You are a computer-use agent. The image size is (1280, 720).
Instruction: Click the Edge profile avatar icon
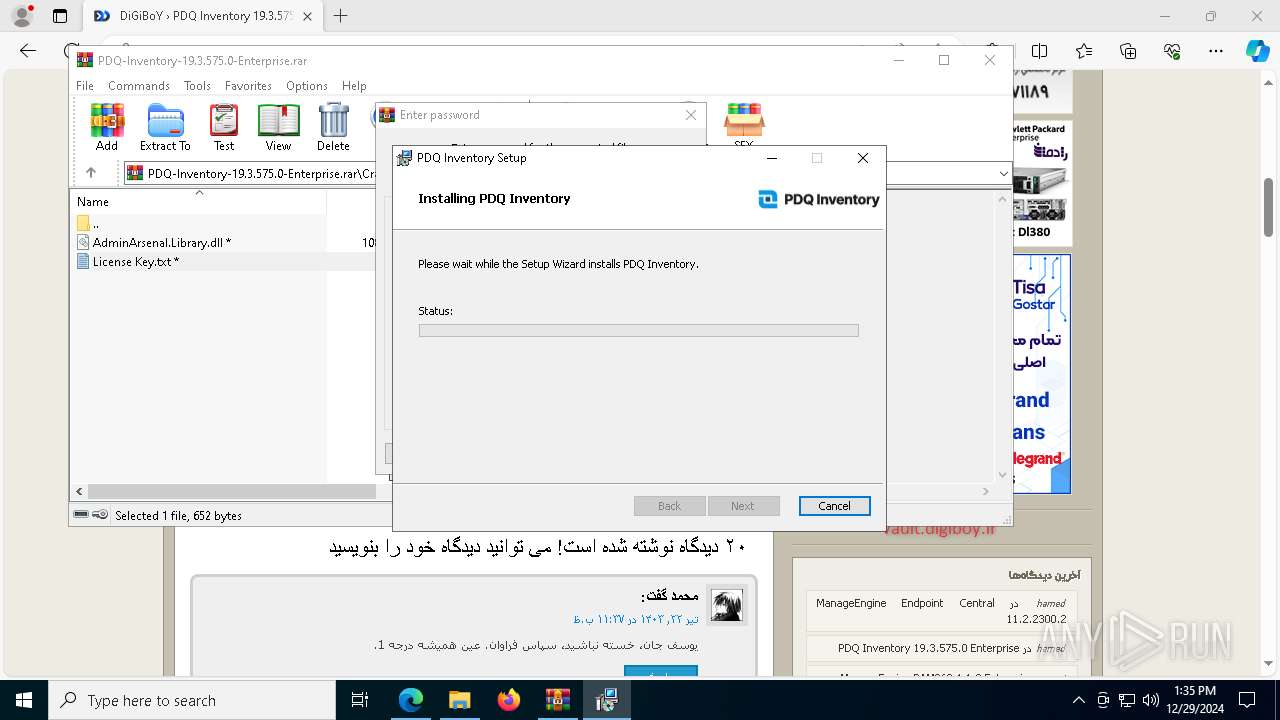click(22, 16)
